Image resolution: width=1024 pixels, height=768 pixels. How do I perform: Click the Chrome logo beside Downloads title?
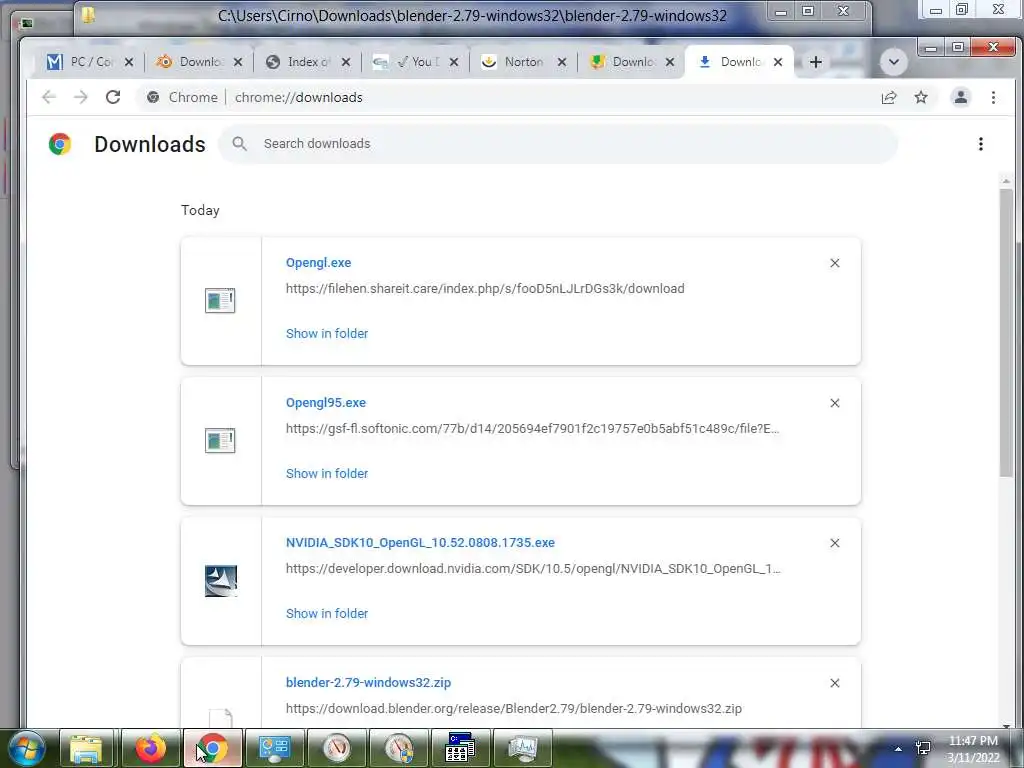[59, 144]
